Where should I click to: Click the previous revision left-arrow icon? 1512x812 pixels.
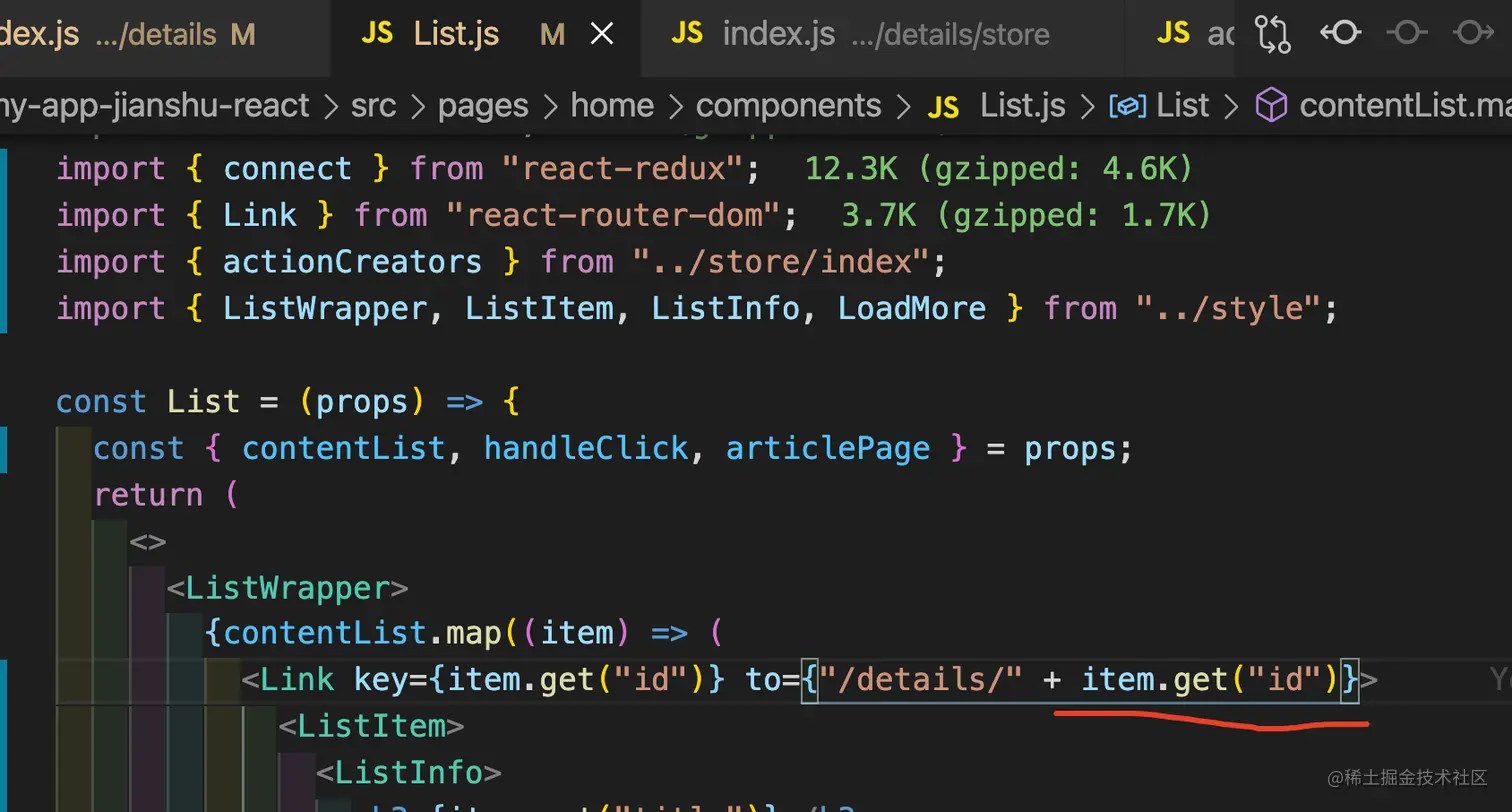(1340, 34)
